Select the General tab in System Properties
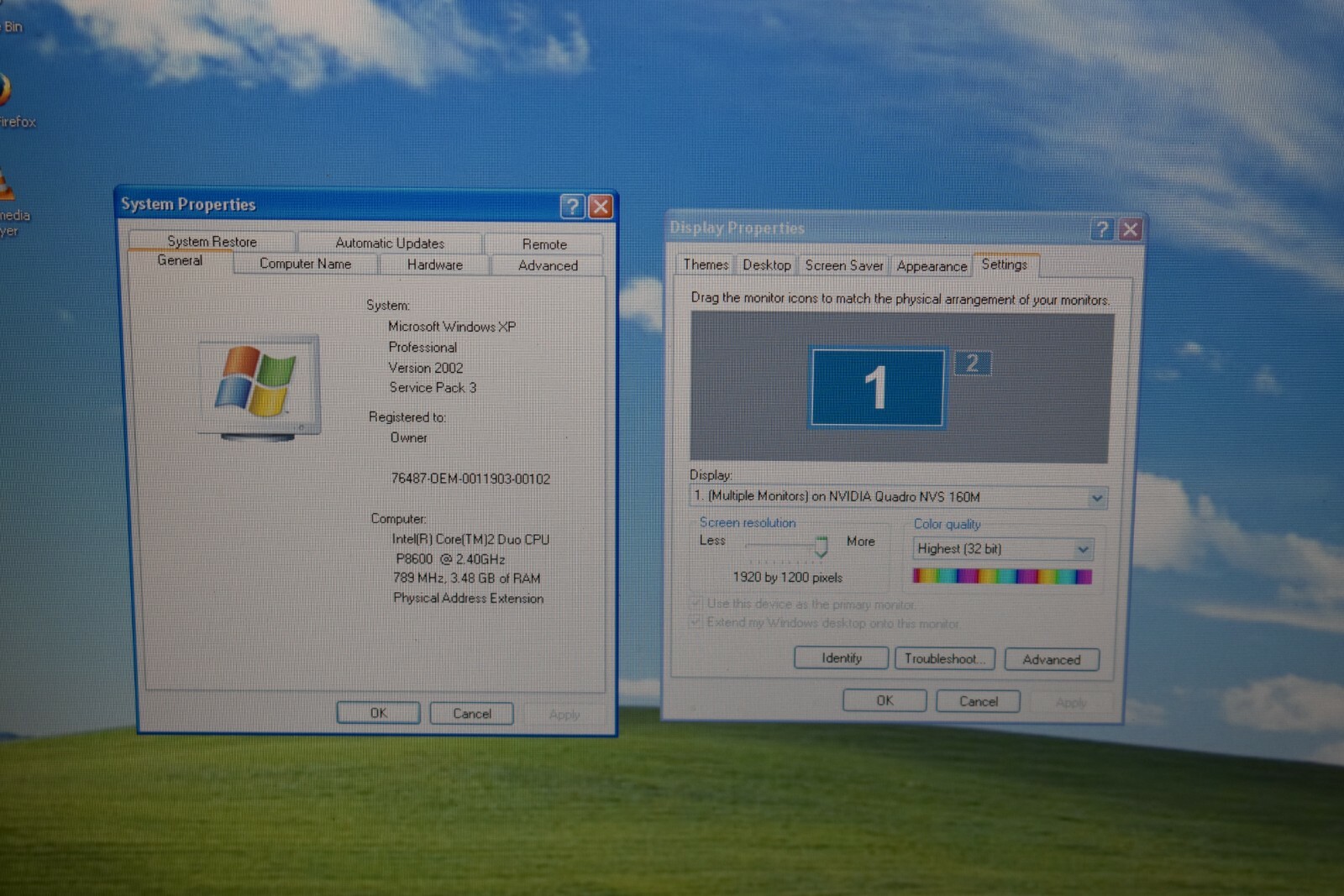This screenshot has height=896, width=1344. pos(180,261)
